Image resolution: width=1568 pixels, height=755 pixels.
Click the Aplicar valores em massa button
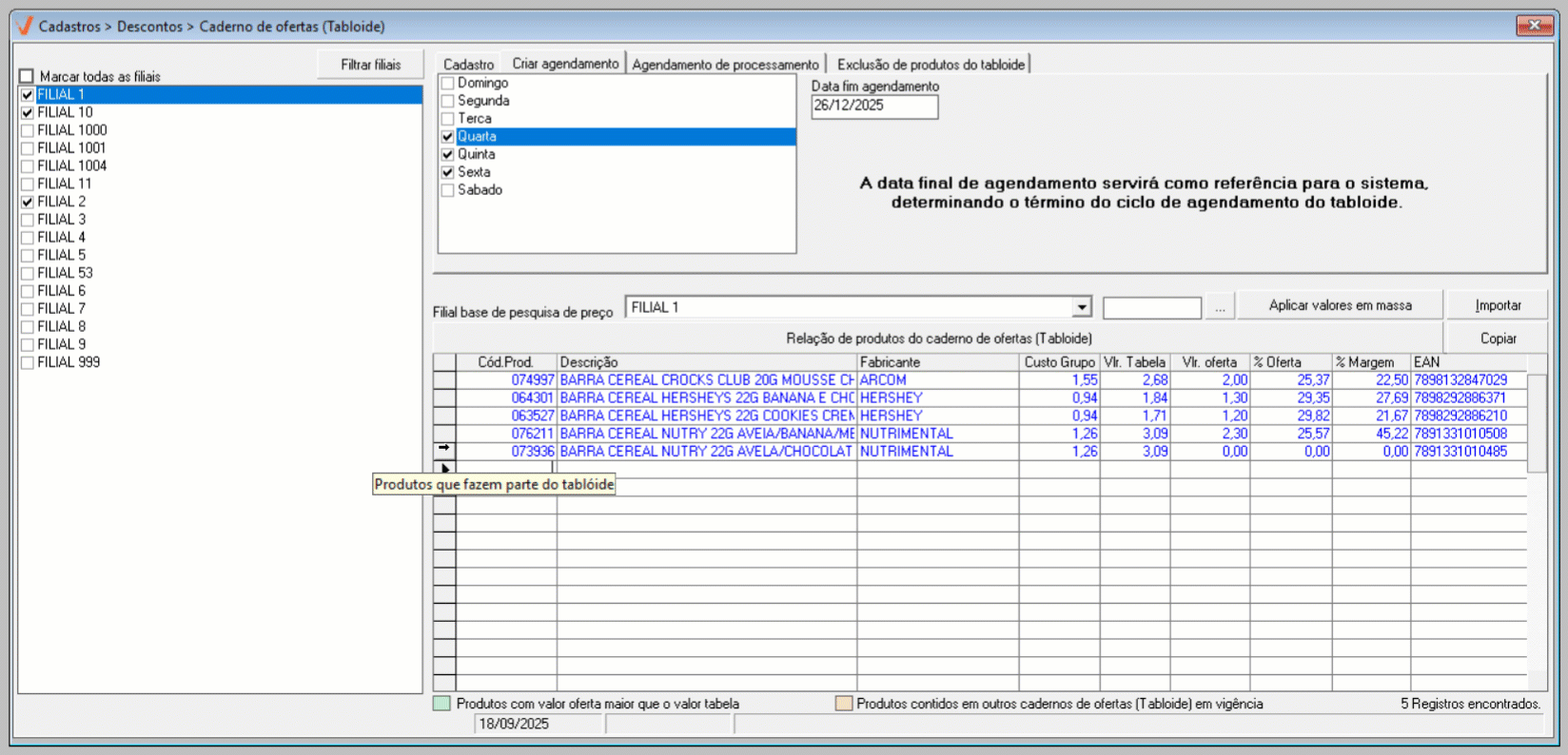click(1340, 305)
